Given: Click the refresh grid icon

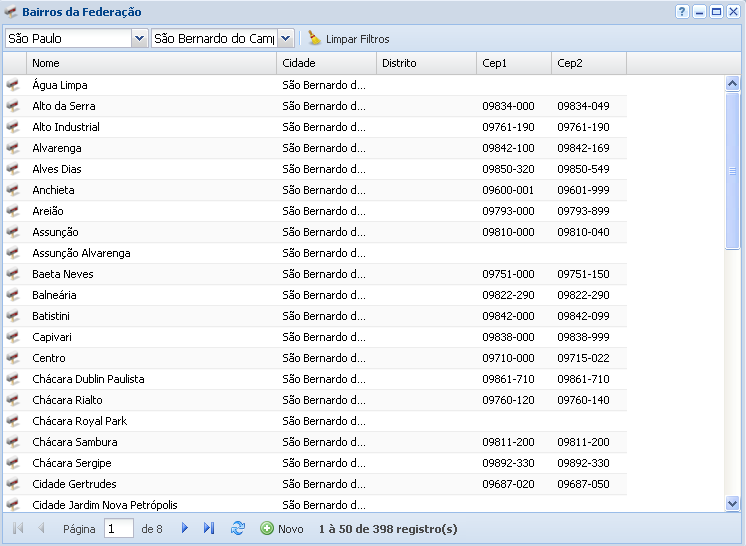Looking at the screenshot, I should (x=238, y=528).
